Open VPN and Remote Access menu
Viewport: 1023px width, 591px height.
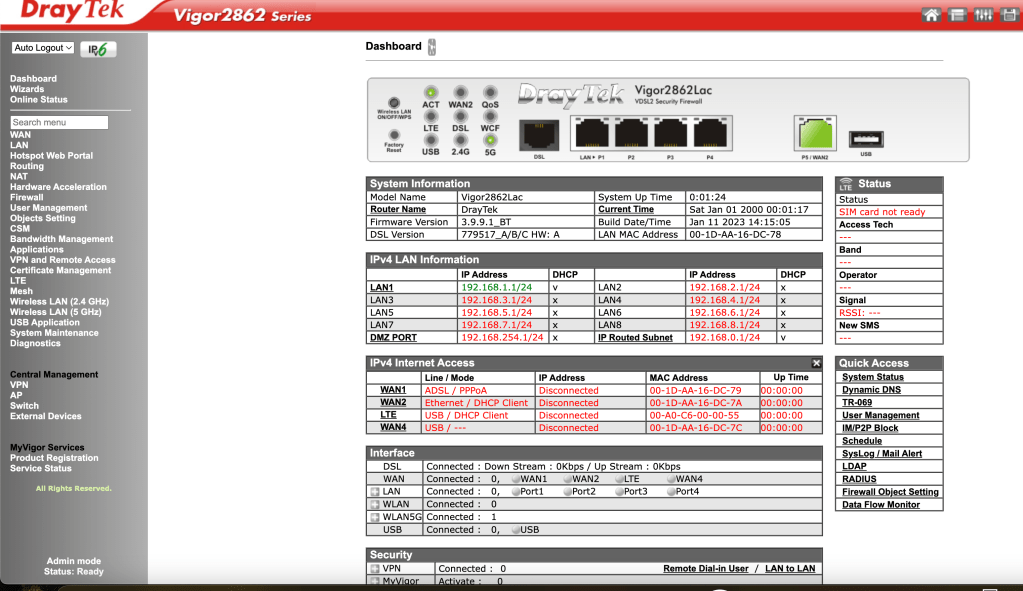63,260
